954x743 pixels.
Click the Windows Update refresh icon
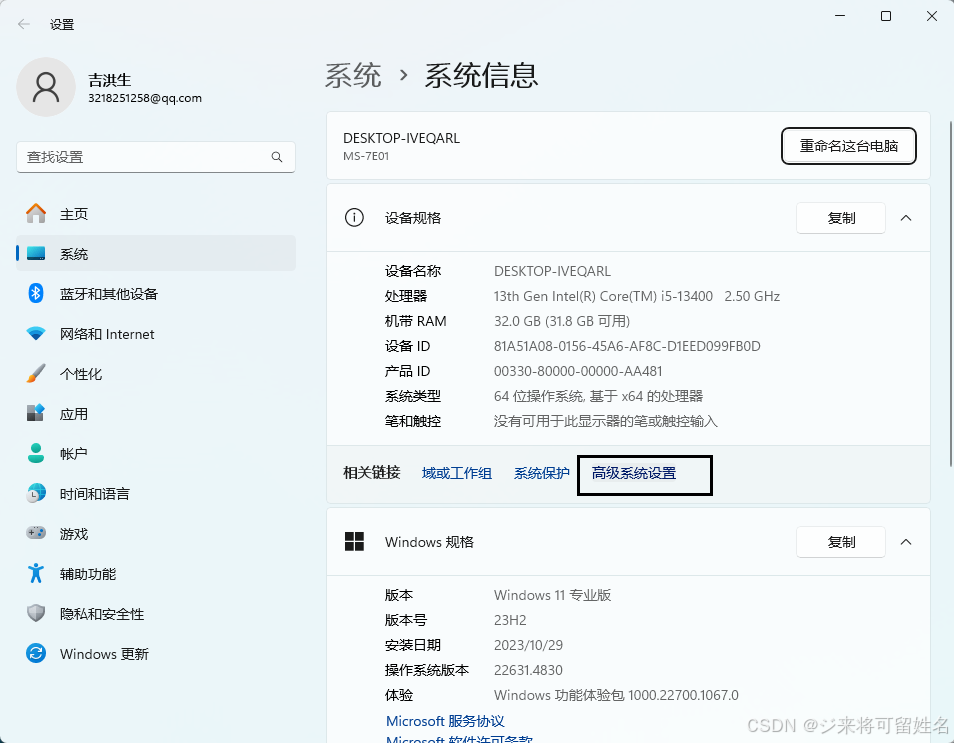[36, 654]
